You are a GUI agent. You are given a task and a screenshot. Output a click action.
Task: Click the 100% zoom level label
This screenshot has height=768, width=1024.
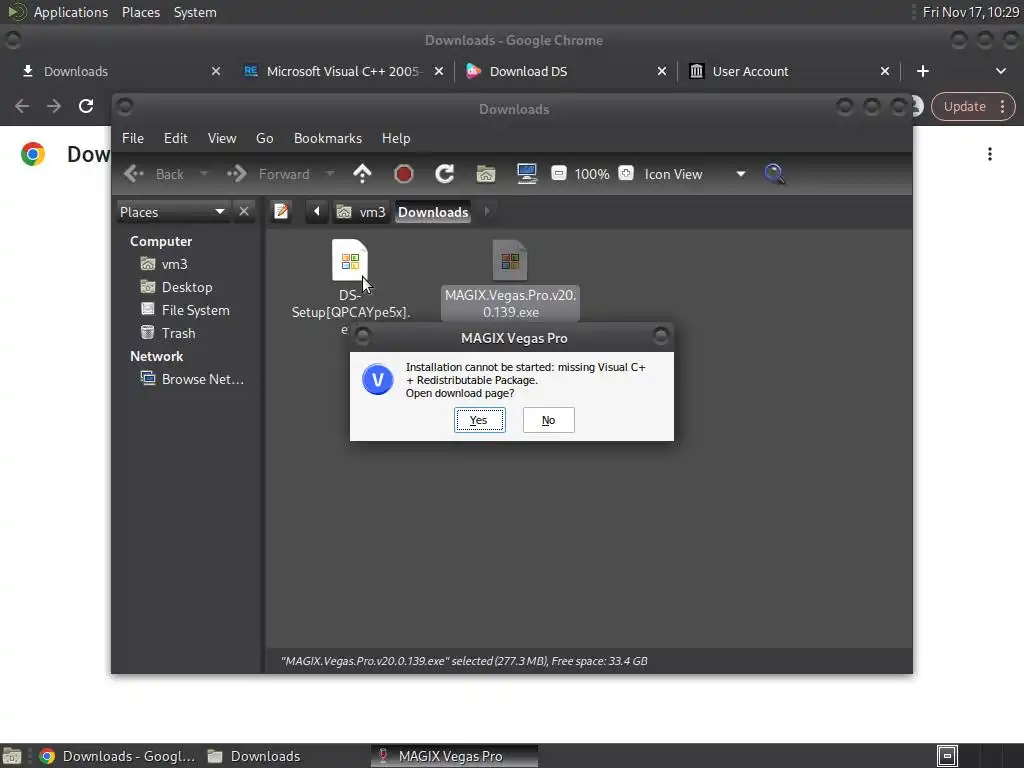tap(592, 174)
